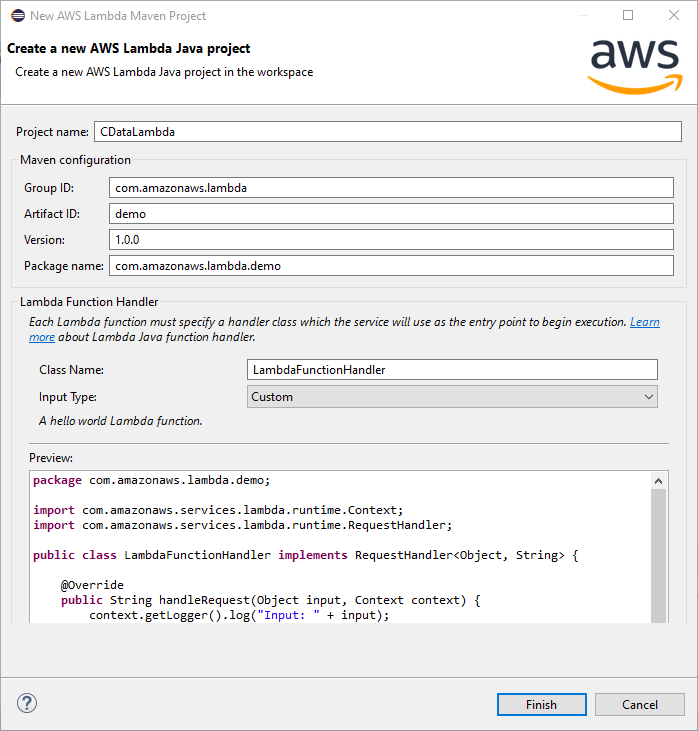Select the Artifact ID input box
This screenshot has width=698, height=731.
click(391, 213)
